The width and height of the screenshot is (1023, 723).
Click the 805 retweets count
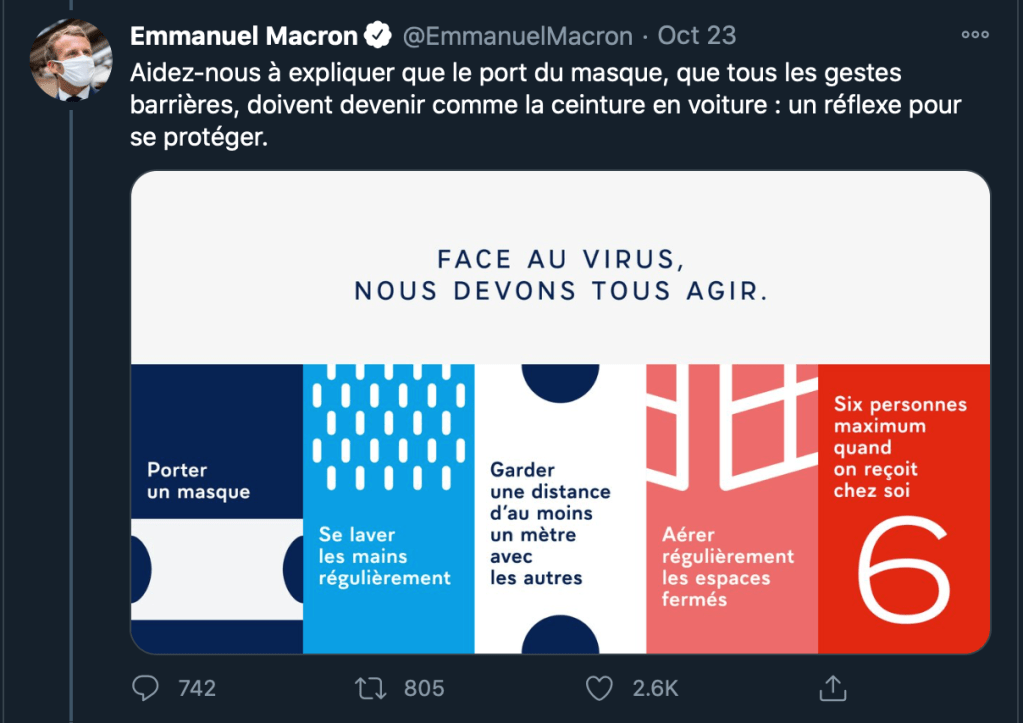424,688
